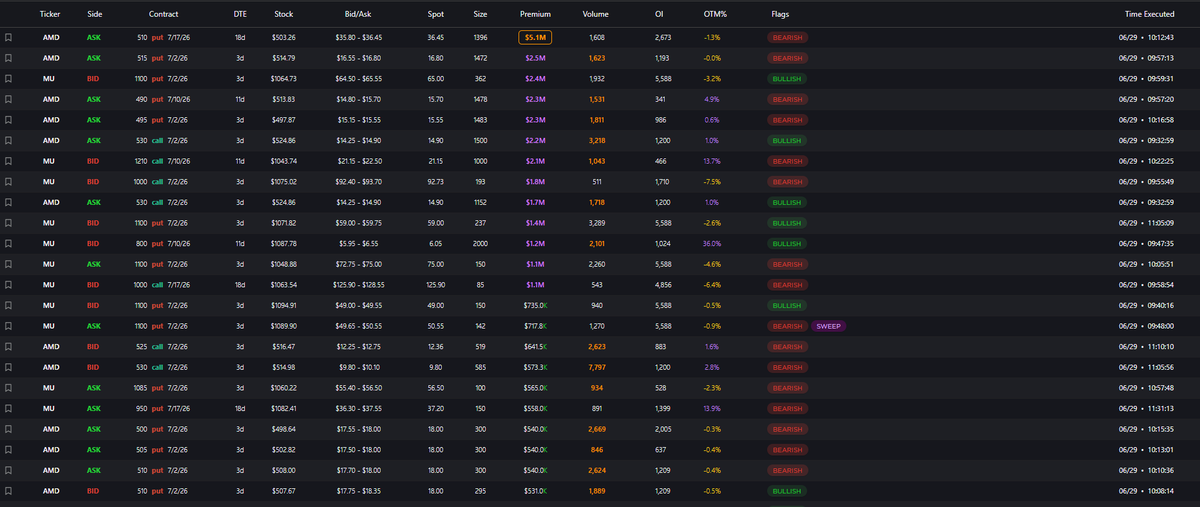Click the Bid/Ask column header

[x=360, y=14]
